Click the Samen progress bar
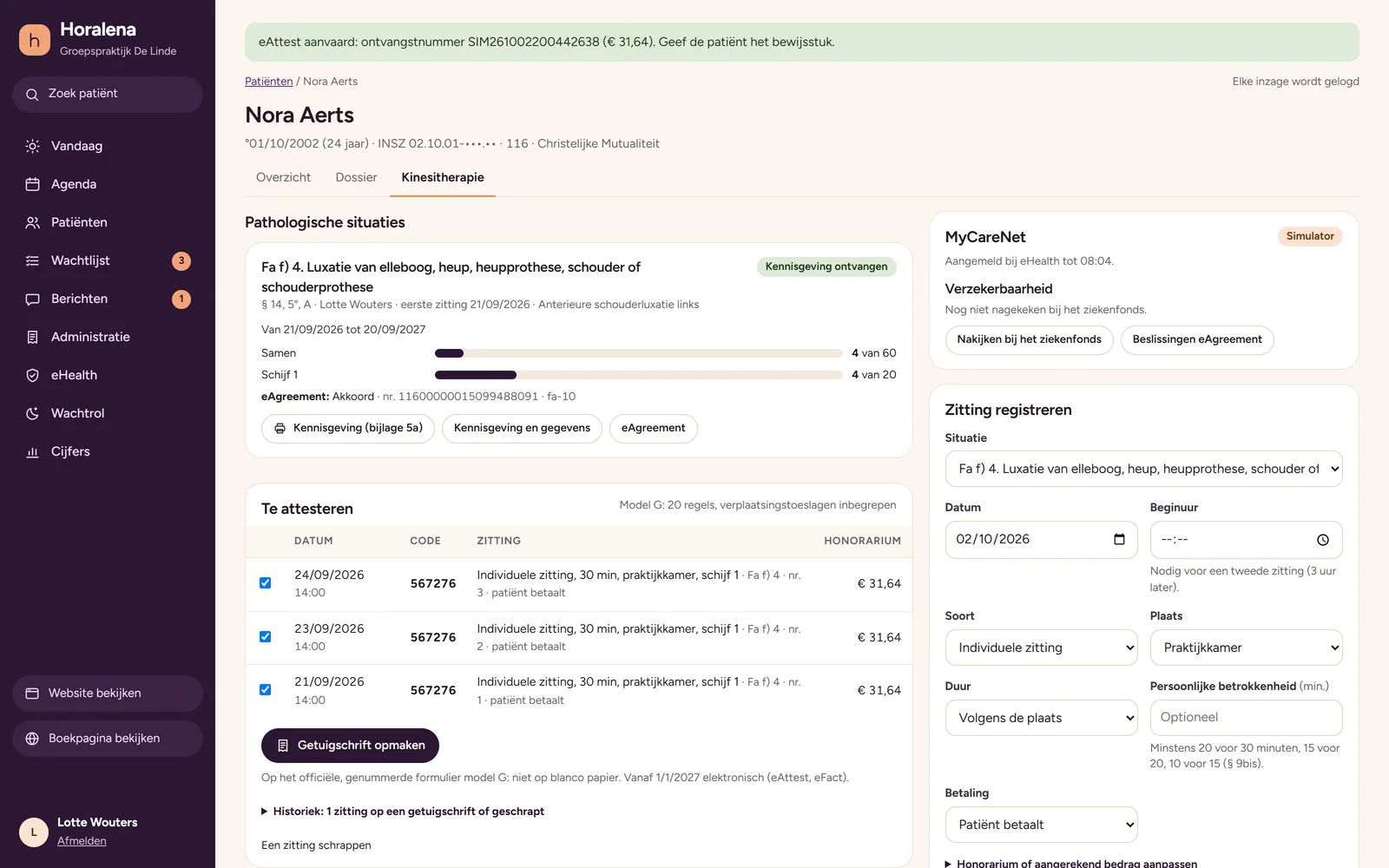 pos(639,353)
